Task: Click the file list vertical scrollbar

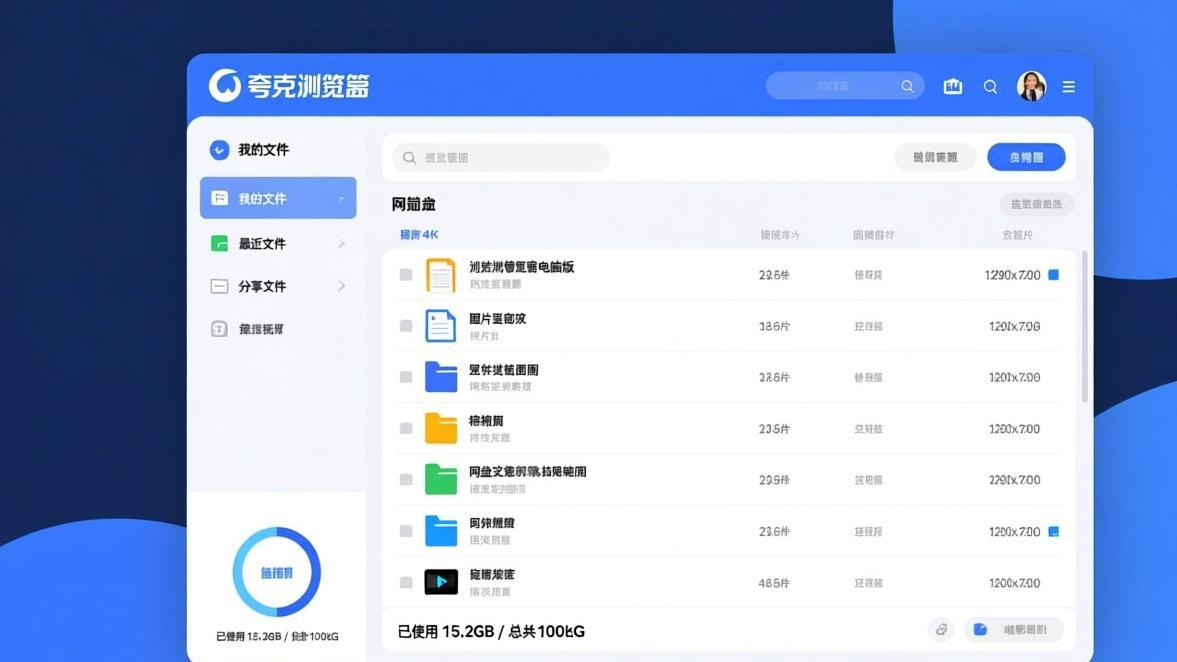Action: pos(1084,326)
